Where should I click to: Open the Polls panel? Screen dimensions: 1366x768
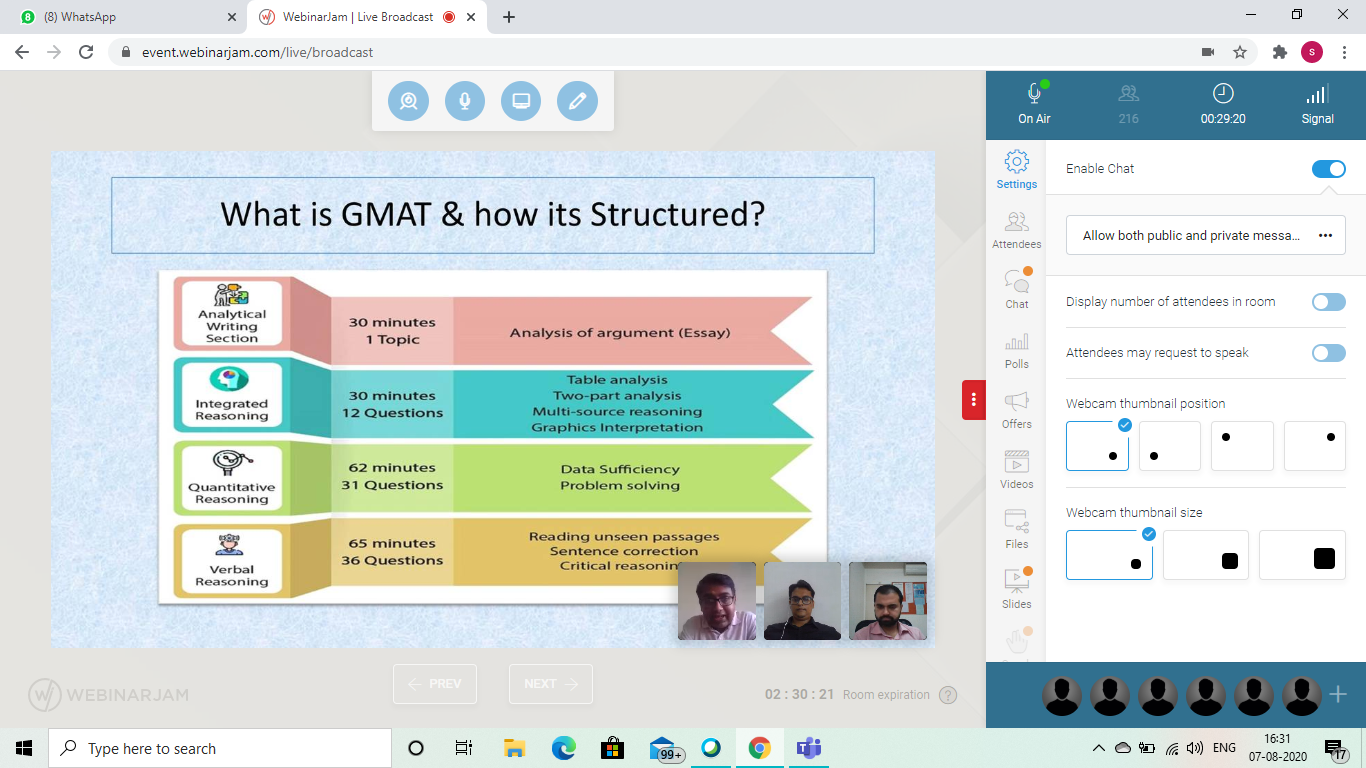(x=1016, y=350)
